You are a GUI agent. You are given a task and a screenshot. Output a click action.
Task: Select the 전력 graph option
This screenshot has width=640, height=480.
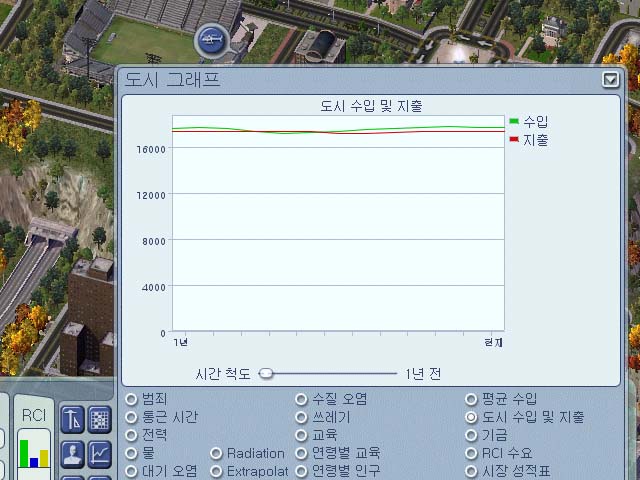131,435
